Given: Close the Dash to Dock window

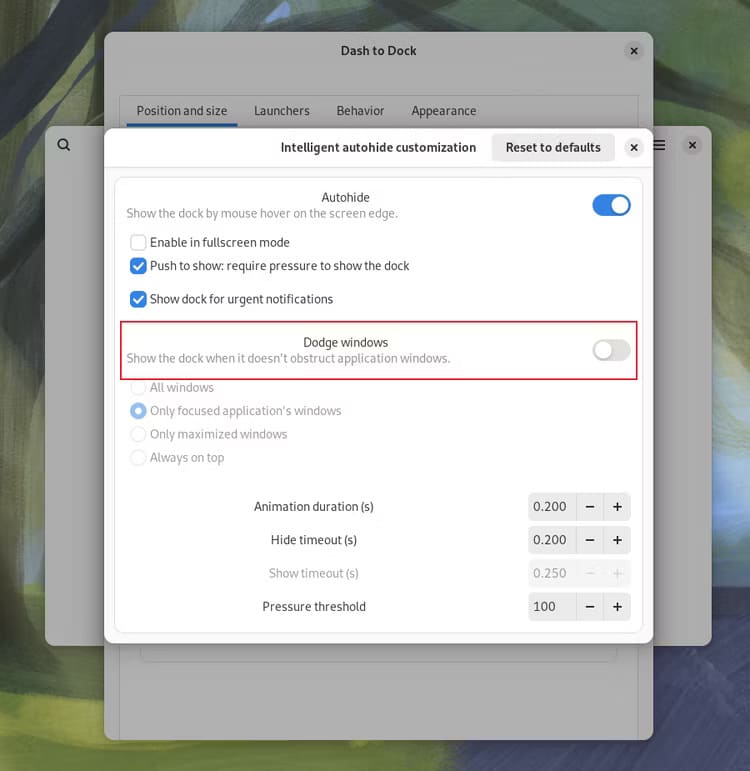Looking at the screenshot, I should 634,51.
